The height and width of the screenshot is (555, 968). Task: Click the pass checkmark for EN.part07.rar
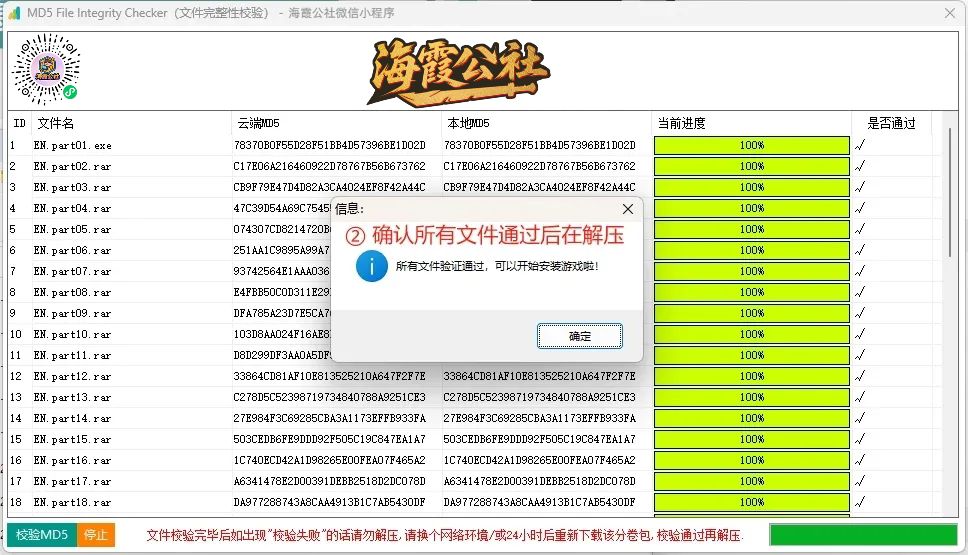click(x=860, y=271)
